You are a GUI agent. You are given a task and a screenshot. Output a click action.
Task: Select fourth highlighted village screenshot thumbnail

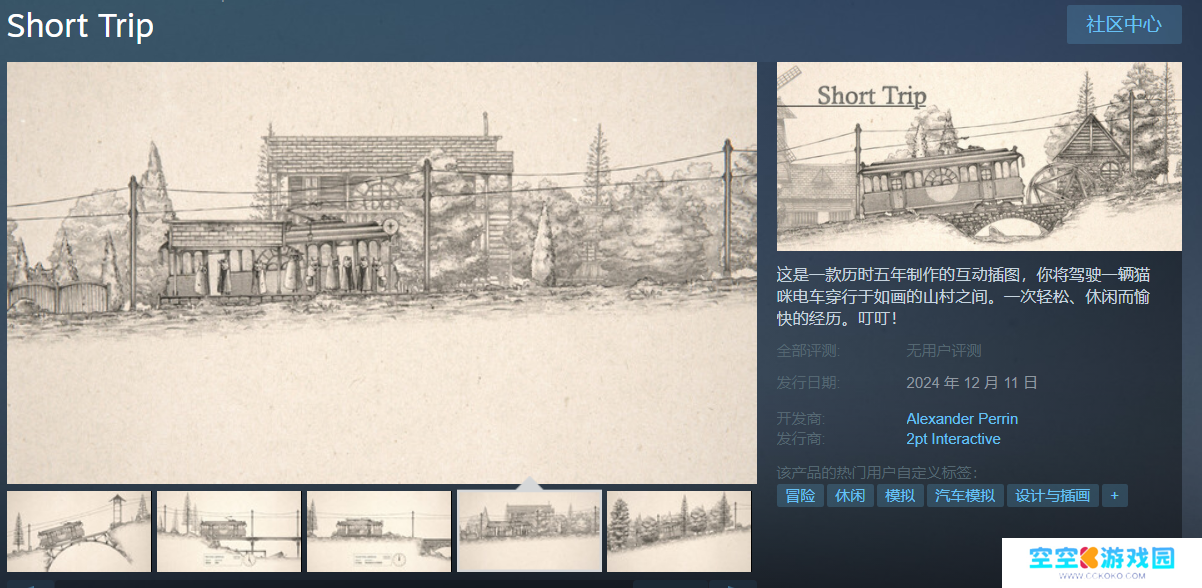pos(529,531)
